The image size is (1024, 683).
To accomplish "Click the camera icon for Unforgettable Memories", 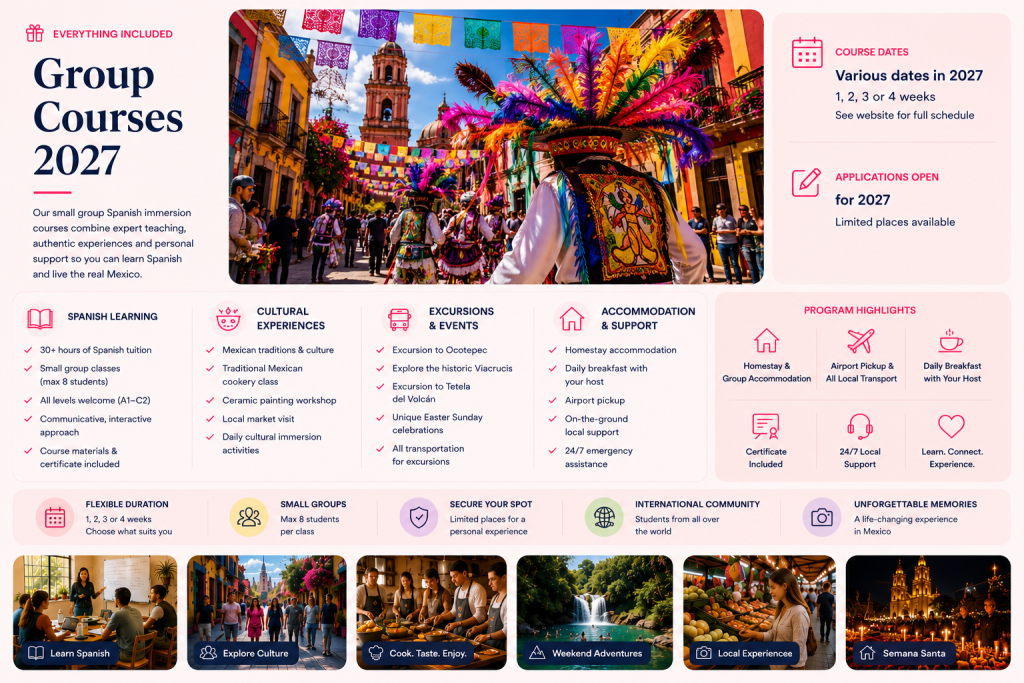I will pos(822,518).
